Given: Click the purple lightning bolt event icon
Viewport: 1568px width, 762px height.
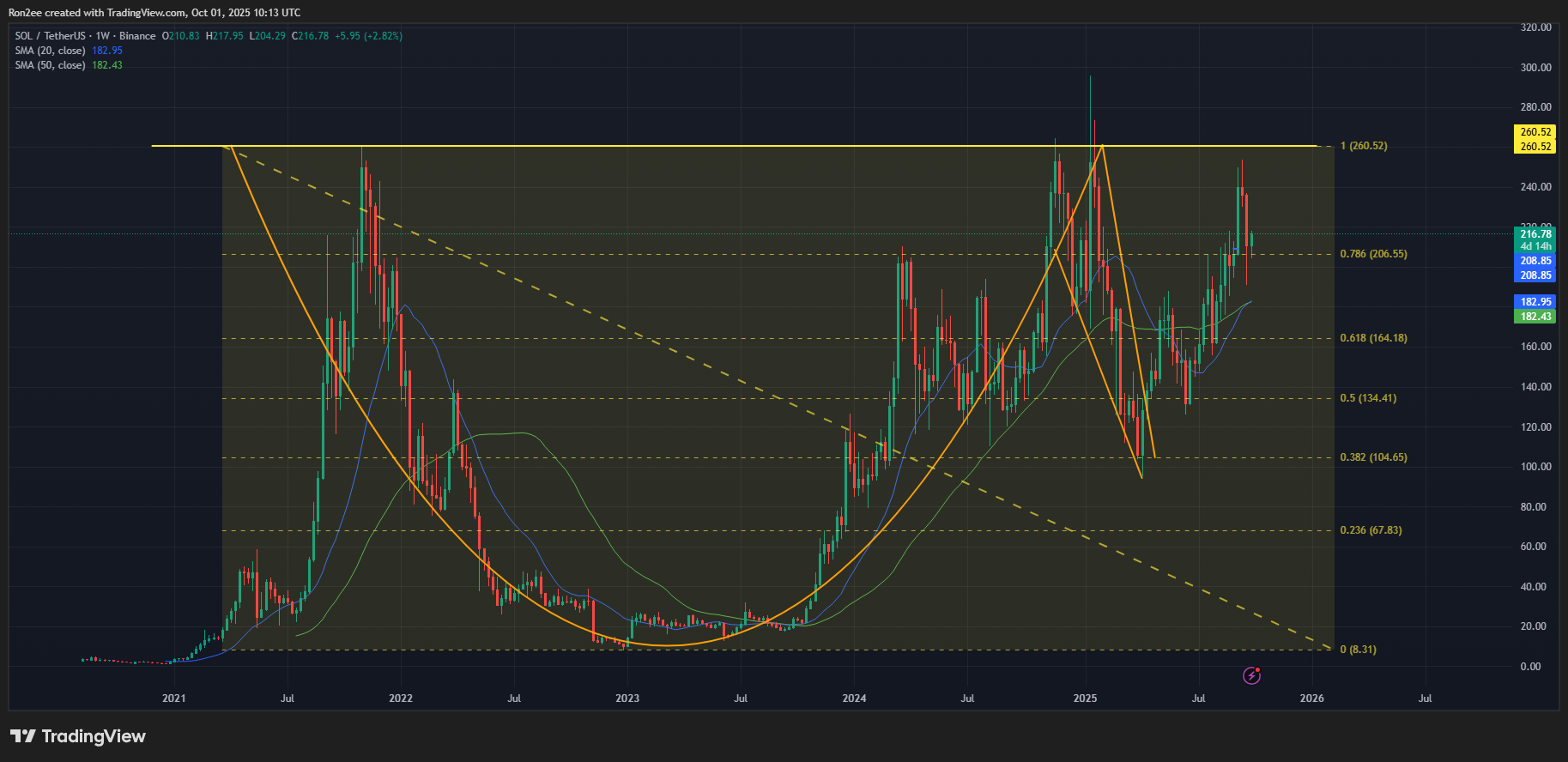Looking at the screenshot, I should click(1251, 676).
